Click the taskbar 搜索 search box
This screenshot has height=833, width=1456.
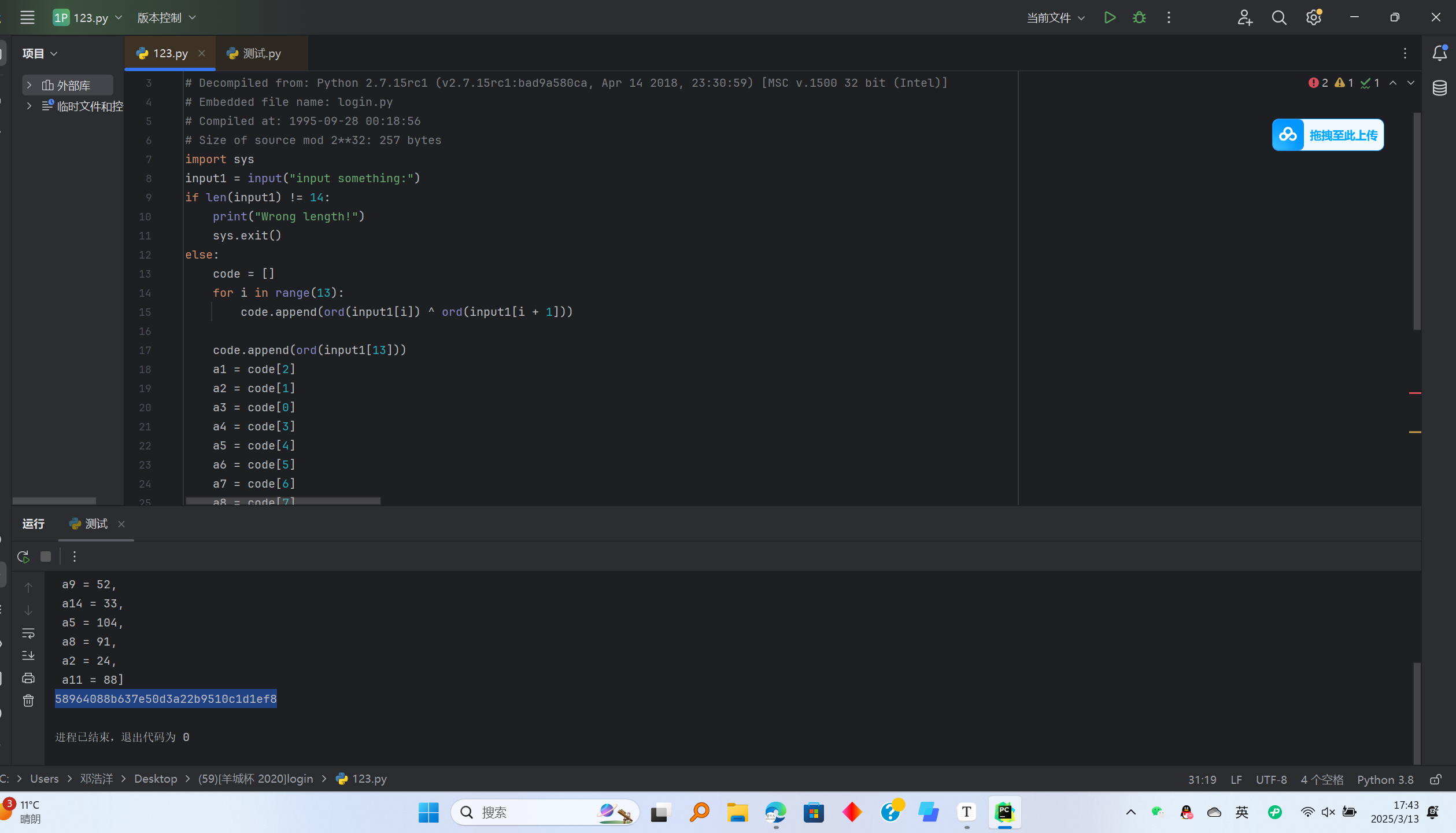coord(545,812)
